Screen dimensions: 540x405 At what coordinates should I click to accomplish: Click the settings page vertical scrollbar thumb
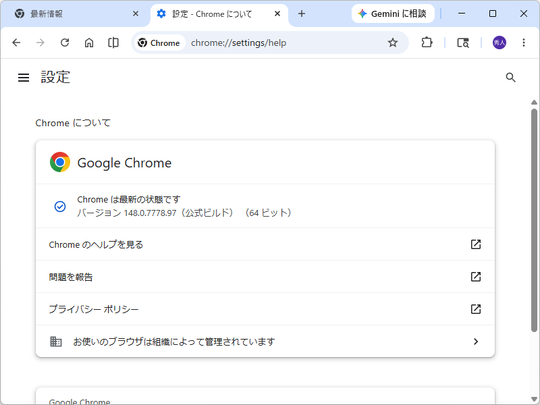(x=534, y=220)
